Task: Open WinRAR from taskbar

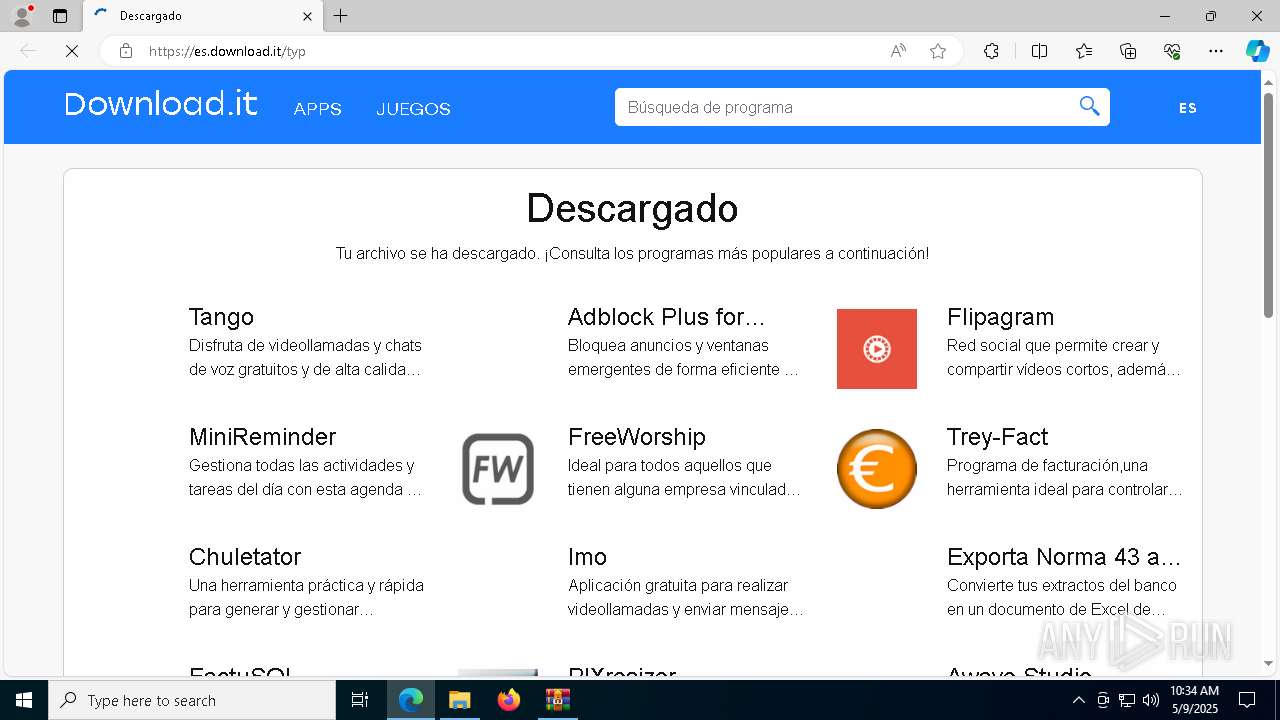Action: 557,700
